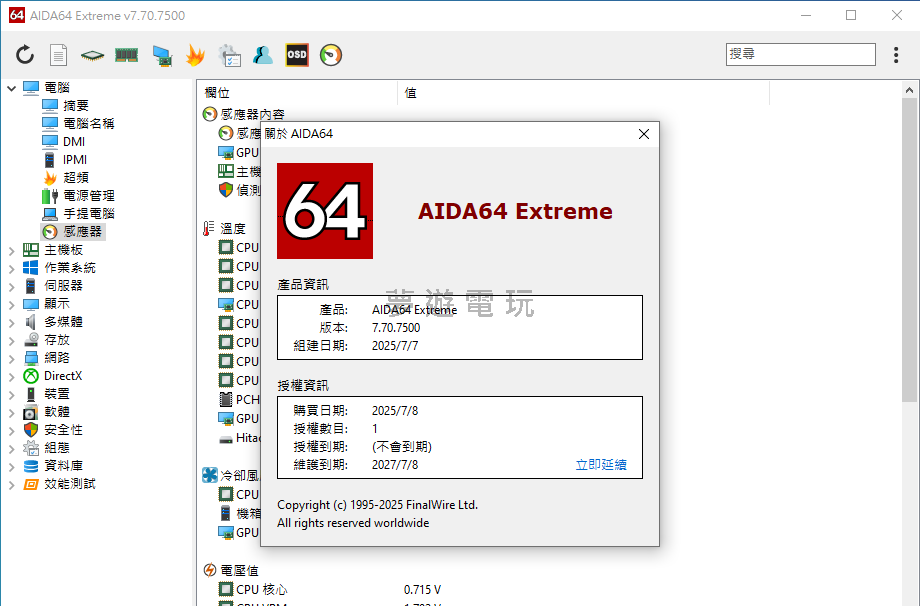Expand the 伺服器 tree node
Screen dimensions: 920x606
pyautogui.click(x=11, y=287)
